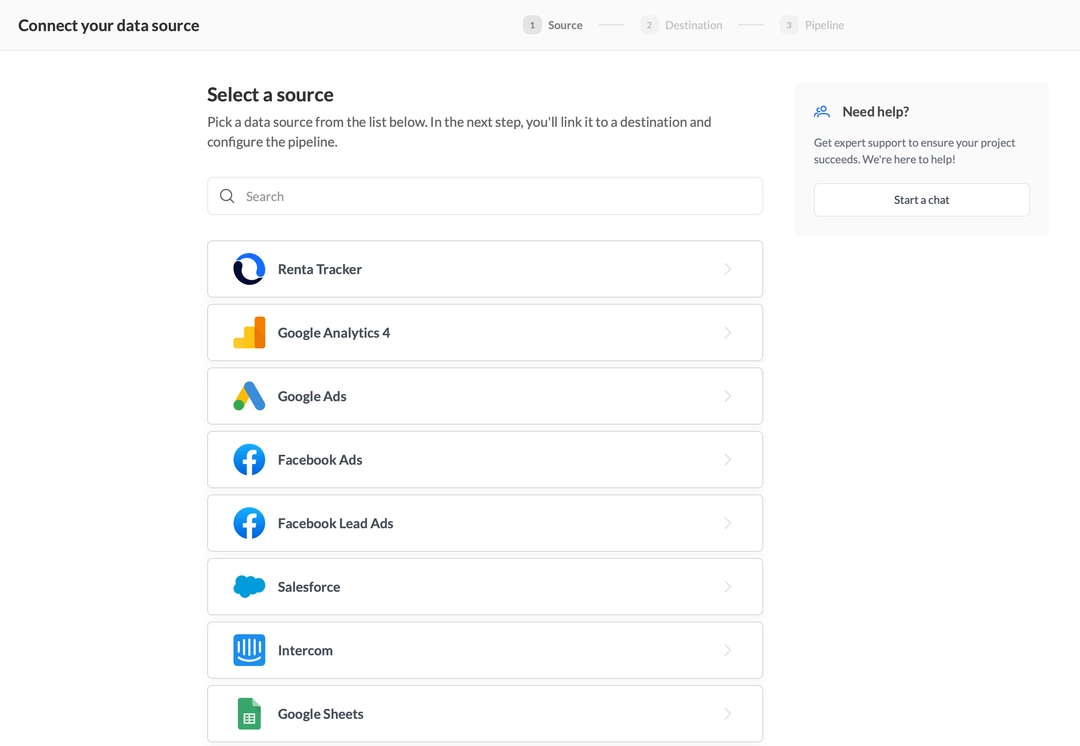Select the Facebook Lead Ads source label

pyautogui.click(x=335, y=523)
